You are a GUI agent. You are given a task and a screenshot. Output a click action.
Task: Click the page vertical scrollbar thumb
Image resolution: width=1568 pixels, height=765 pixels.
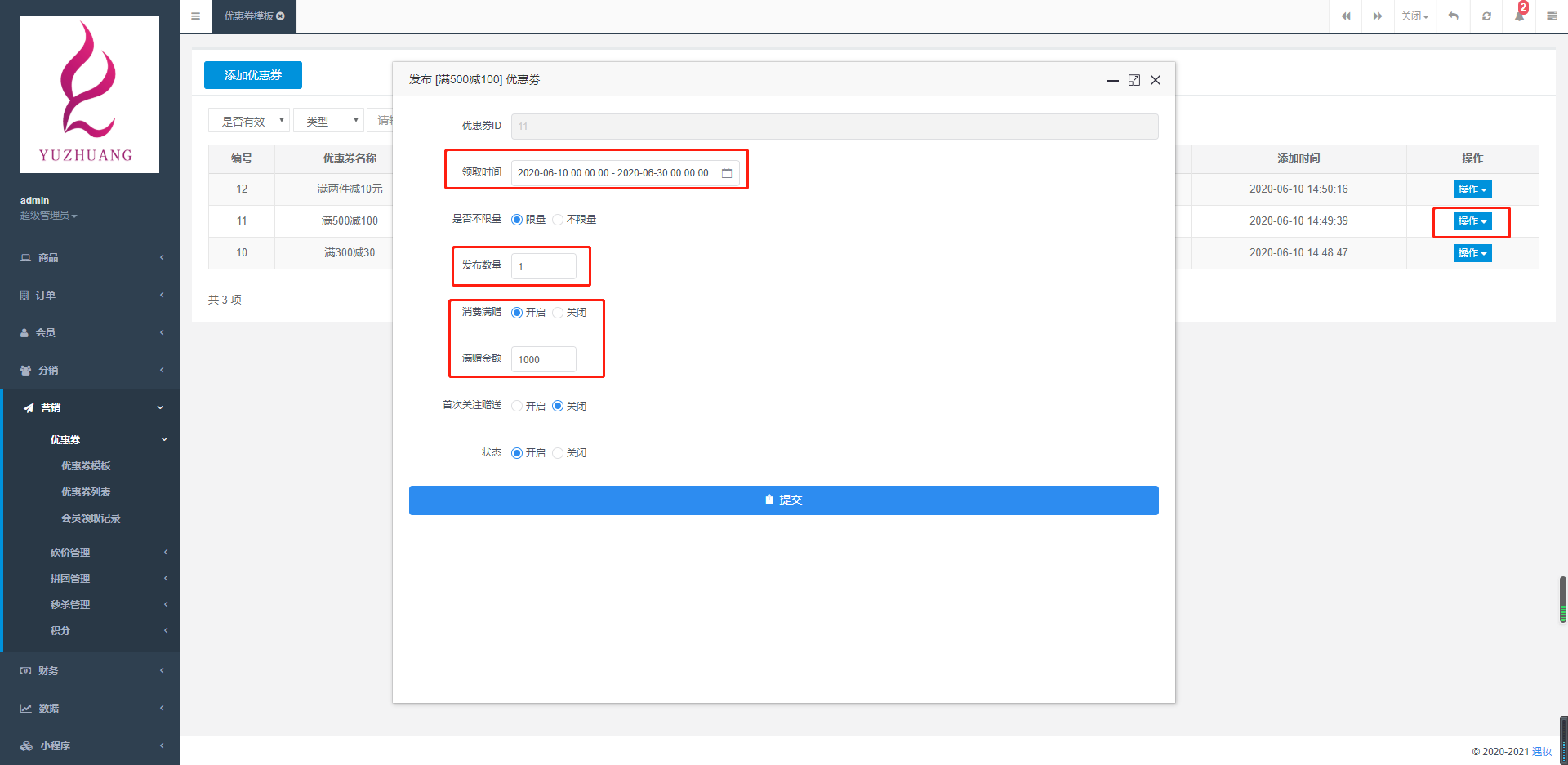pyautogui.click(x=1563, y=600)
